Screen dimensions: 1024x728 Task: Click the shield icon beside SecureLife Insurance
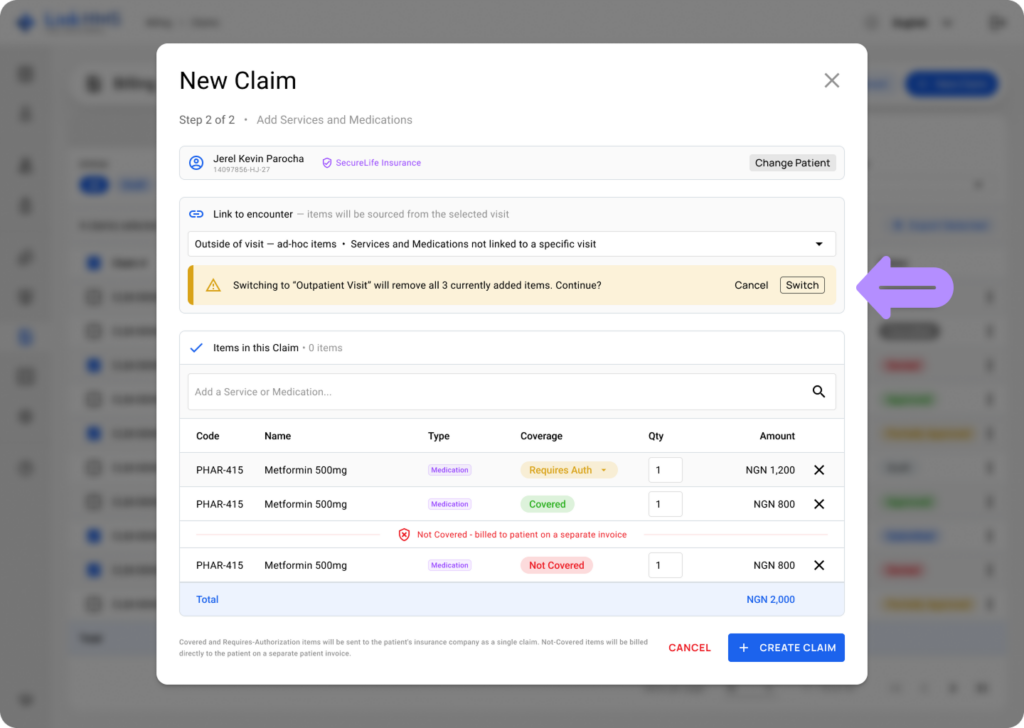pyautogui.click(x=327, y=163)
